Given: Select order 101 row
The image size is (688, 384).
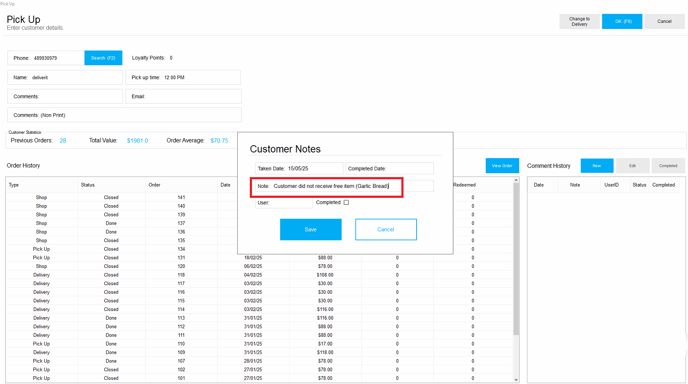Looking at the screenshot, I should [x=259, y=378].
